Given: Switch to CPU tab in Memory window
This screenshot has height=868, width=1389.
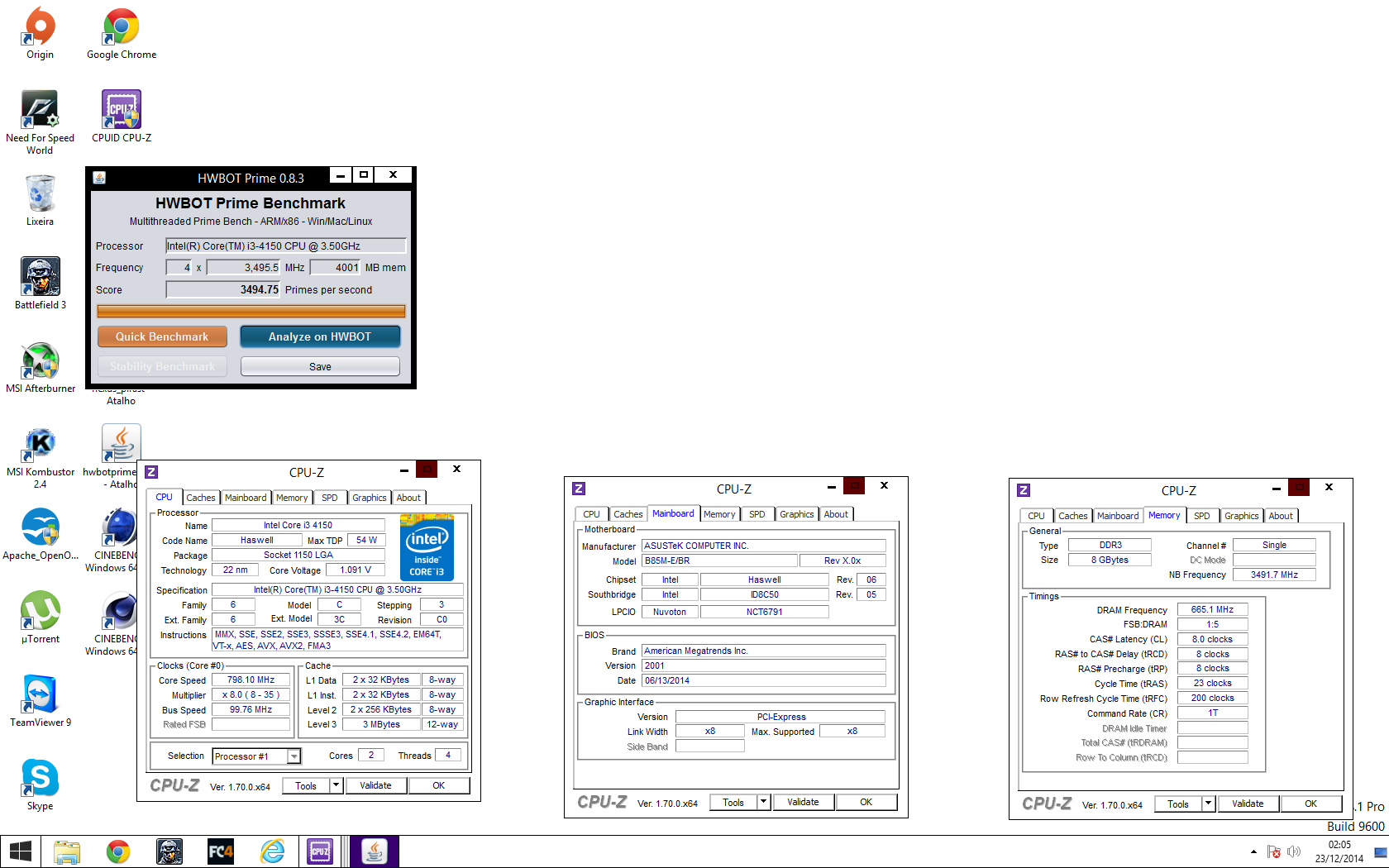Looking at the screenshot, I should pyautogui.click(x=1037, y=516).
